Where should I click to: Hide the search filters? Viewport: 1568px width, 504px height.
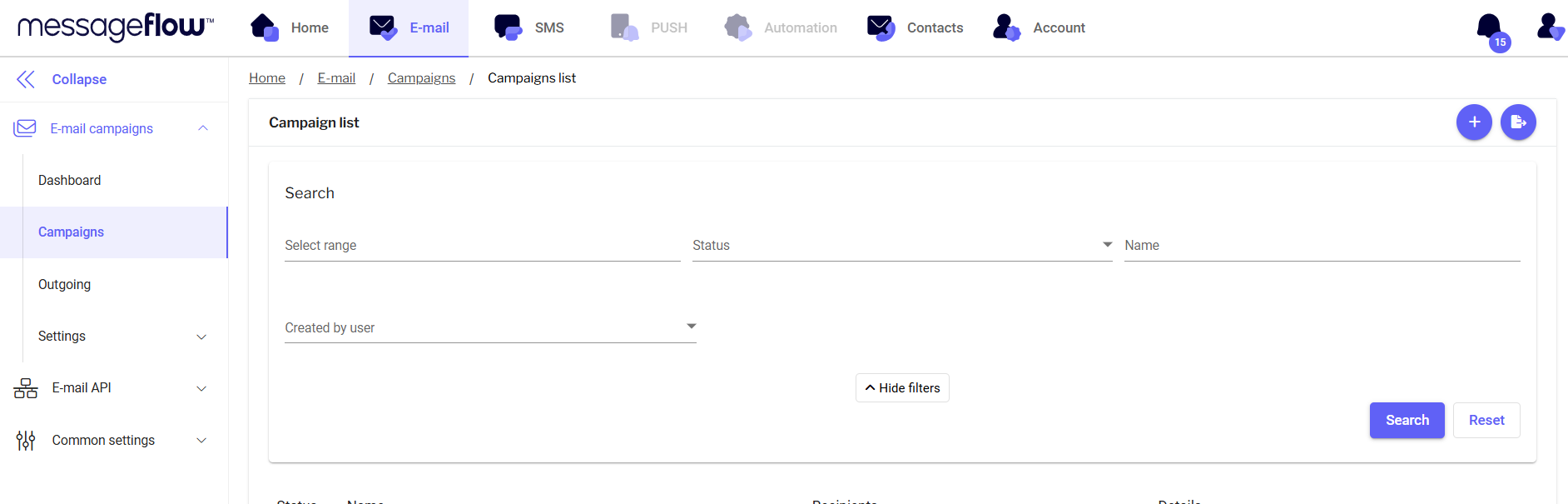tap(902, 388)
